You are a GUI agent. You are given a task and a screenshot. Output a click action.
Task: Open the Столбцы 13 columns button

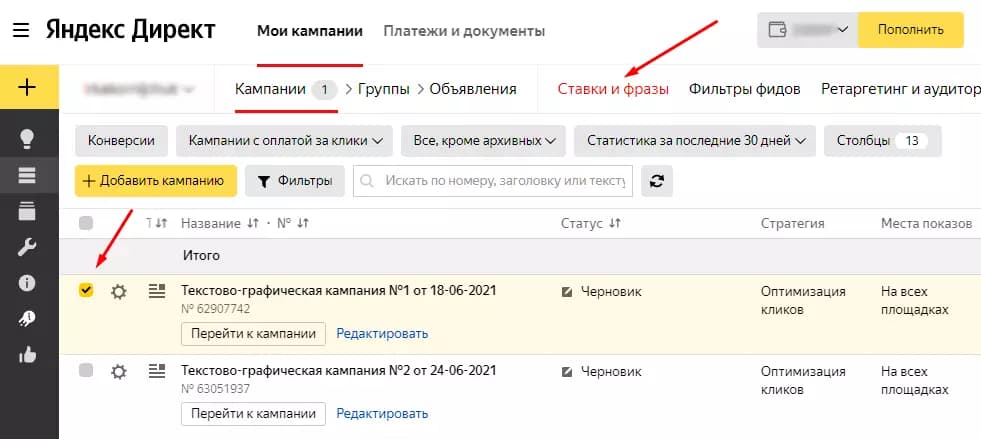(x=883, y=141)
